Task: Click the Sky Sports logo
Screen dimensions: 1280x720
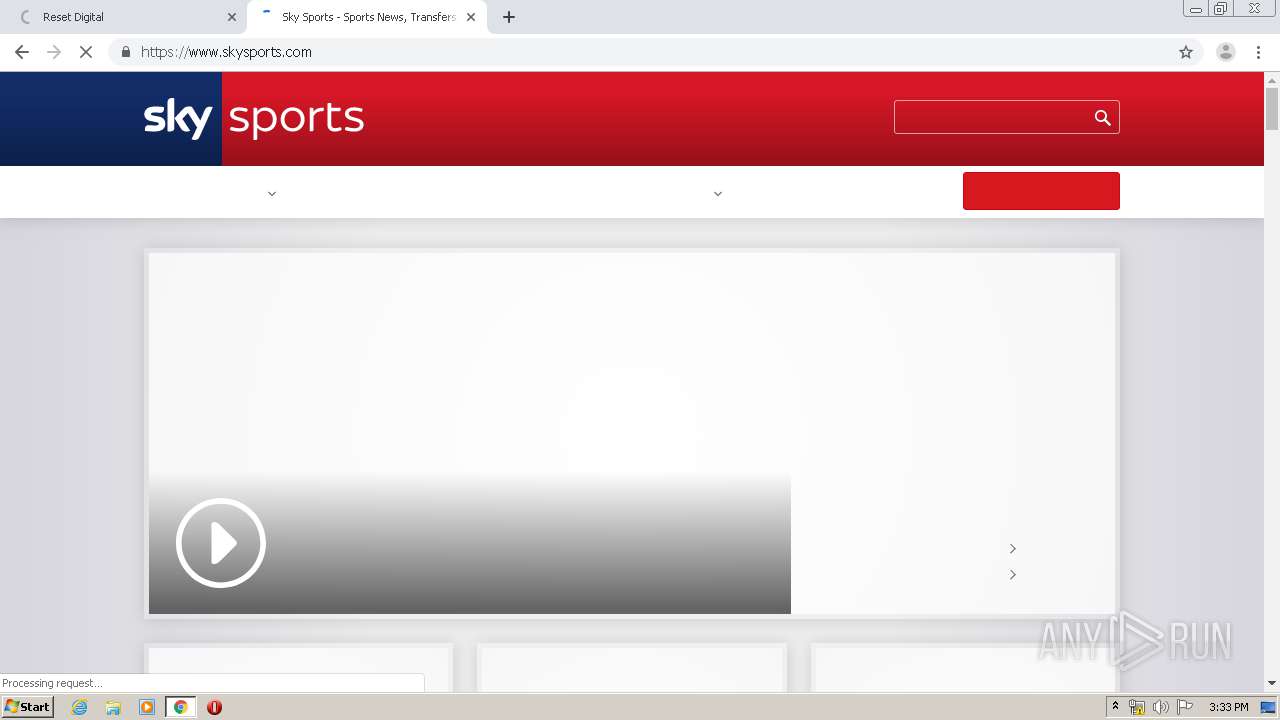Action: pyautogui.click(x=254, y=118)
